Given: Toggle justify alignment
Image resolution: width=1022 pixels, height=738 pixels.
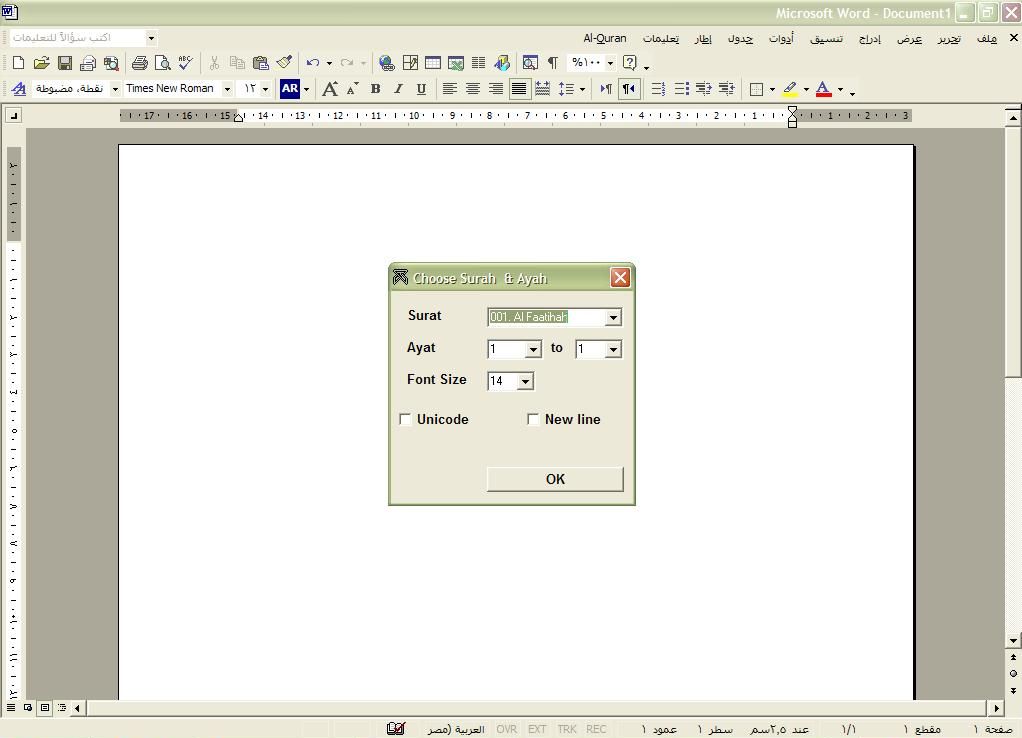Looking at the screenshot, I should click(519, 89).
